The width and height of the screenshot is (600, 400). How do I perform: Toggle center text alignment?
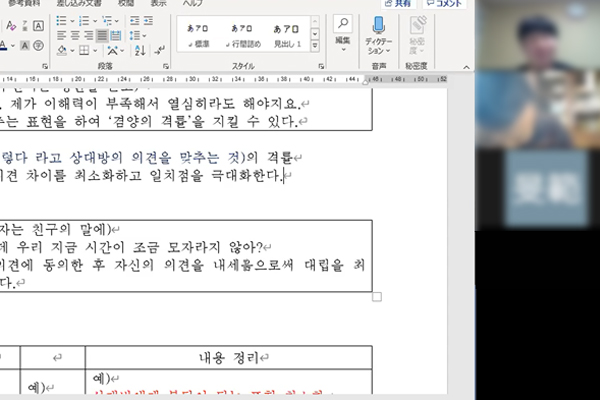point(74,36)
